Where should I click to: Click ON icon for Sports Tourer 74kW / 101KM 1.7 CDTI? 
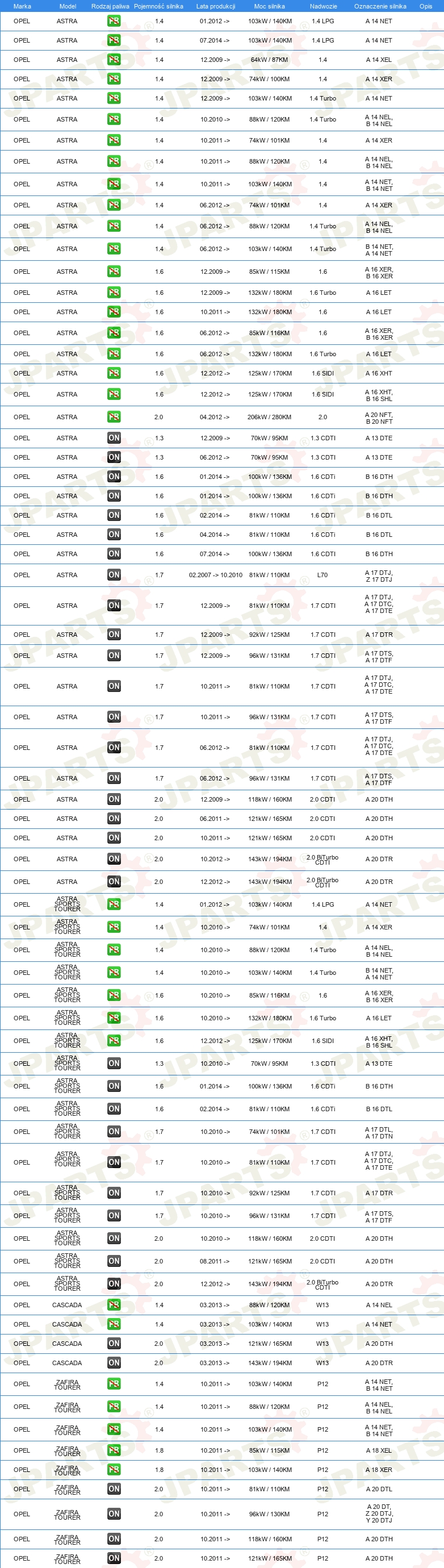(x=114, y=1132)
